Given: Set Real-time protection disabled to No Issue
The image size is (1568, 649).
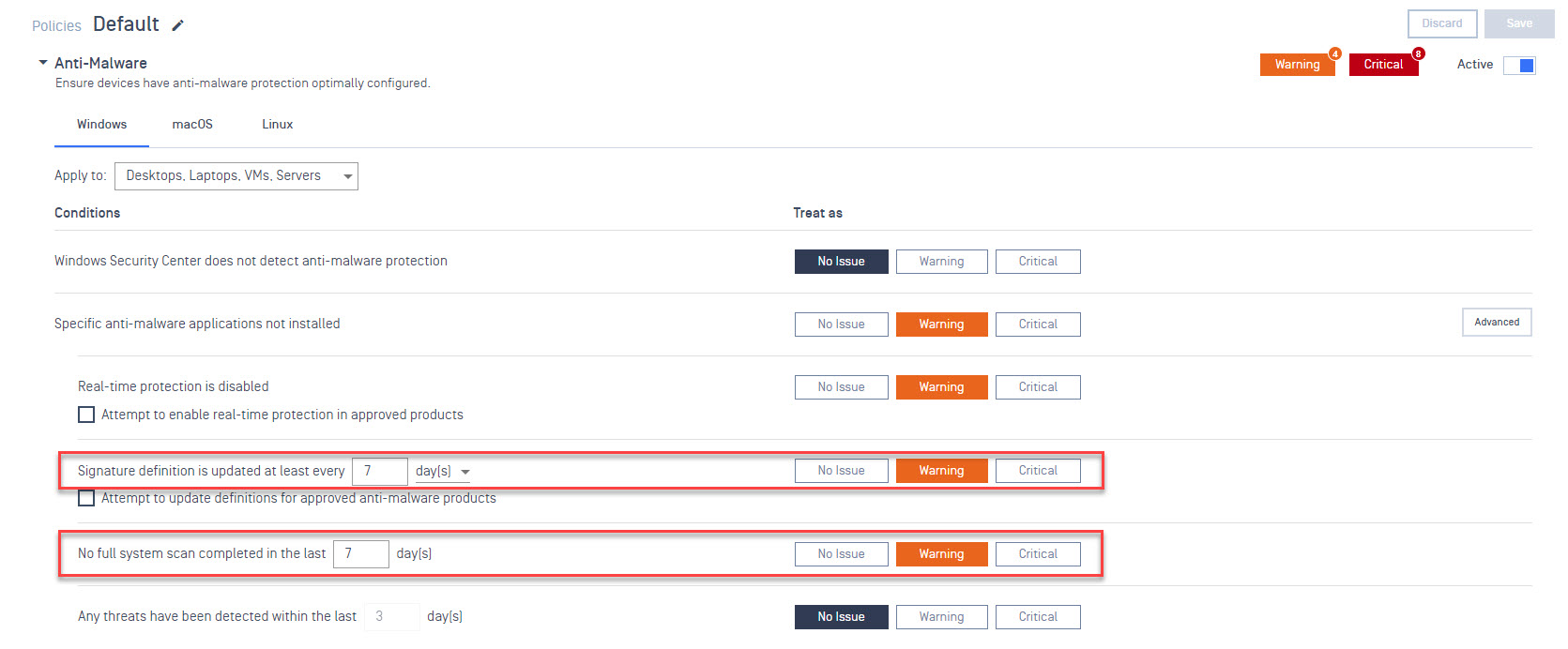Looking at the screenshot, I should click(841, 387).
